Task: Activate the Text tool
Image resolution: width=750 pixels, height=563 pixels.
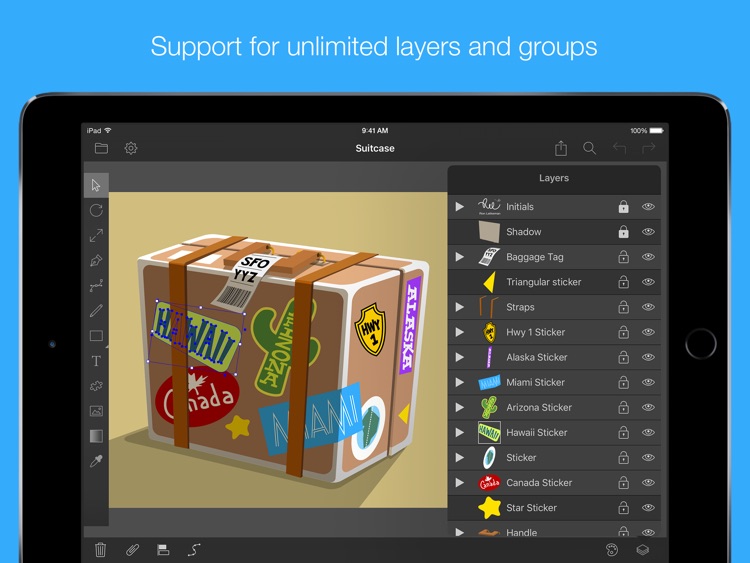Action: (x=96, y=361)
